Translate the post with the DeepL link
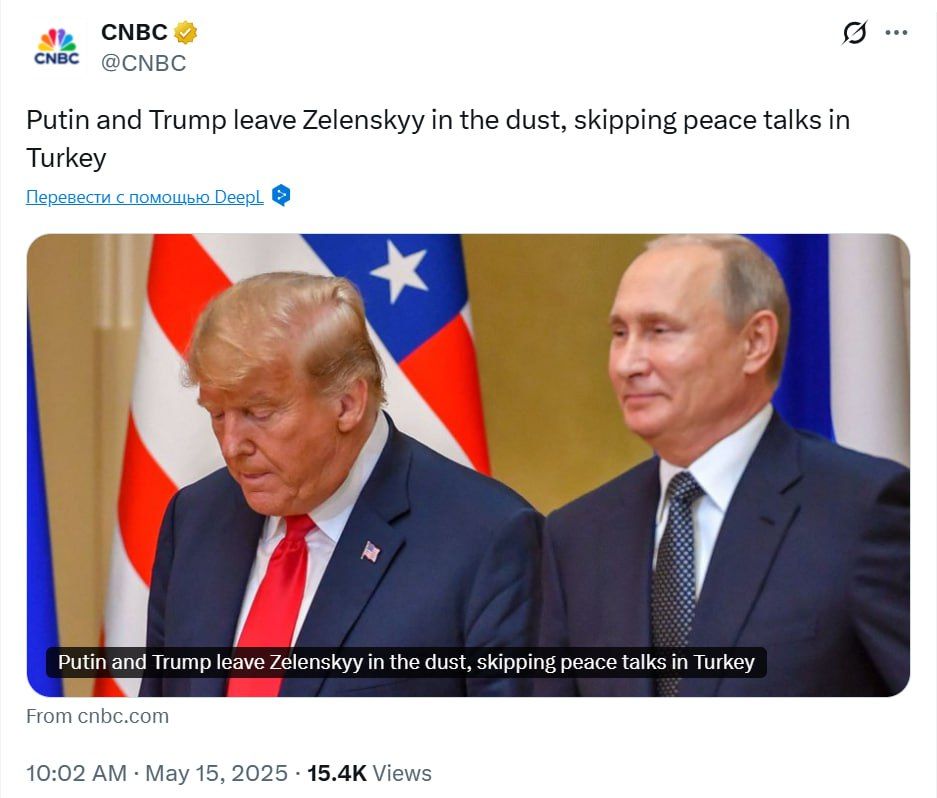Image resolution: width=937 pixels, height=798 pixels. [145, 196]
